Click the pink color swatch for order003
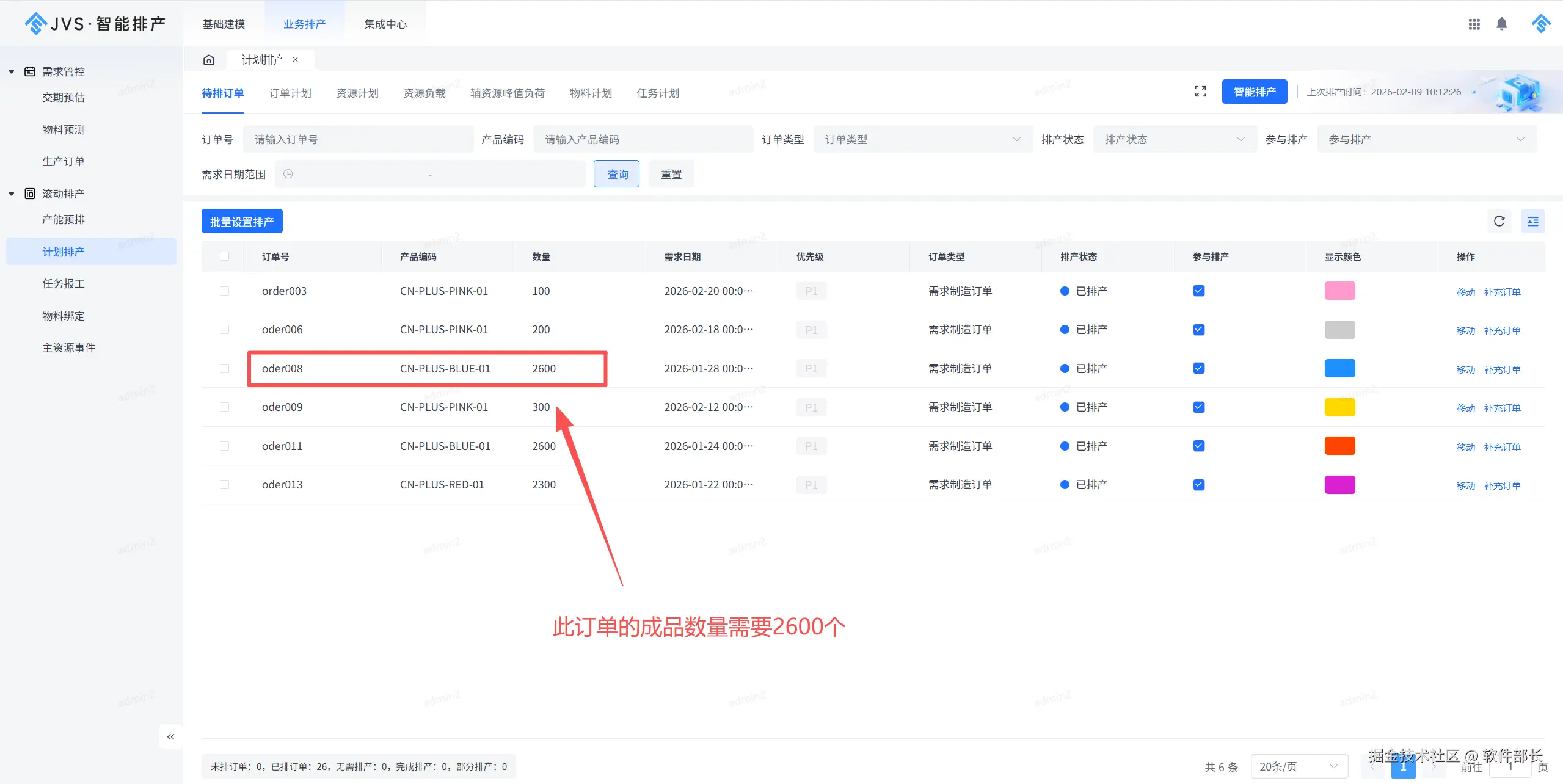Image resolution: width=1563 pixels, height=784 pixels. (1339, 291)
